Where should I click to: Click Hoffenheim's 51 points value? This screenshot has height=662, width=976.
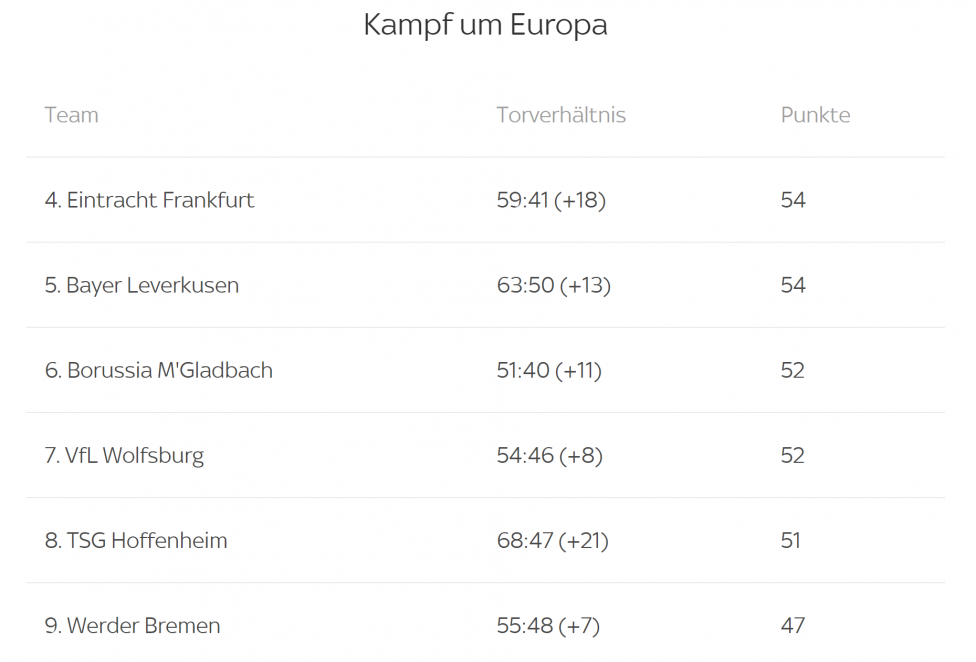pyautogui.click(x=791, y=540)
